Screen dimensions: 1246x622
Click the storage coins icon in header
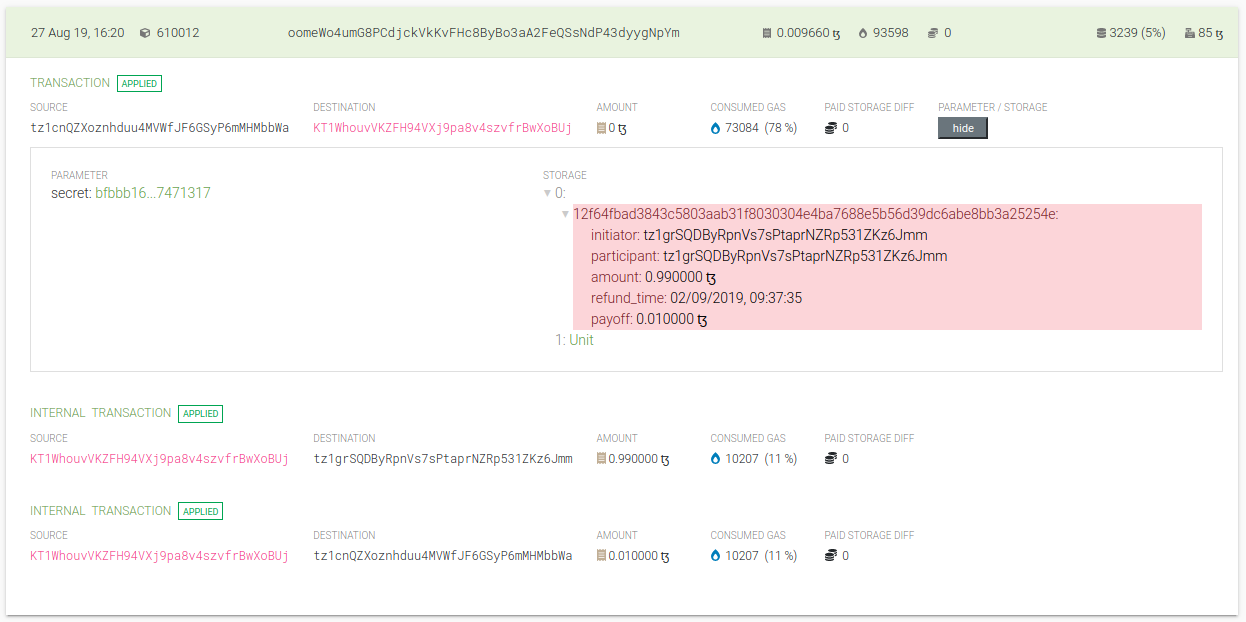[x=932, y=33]
